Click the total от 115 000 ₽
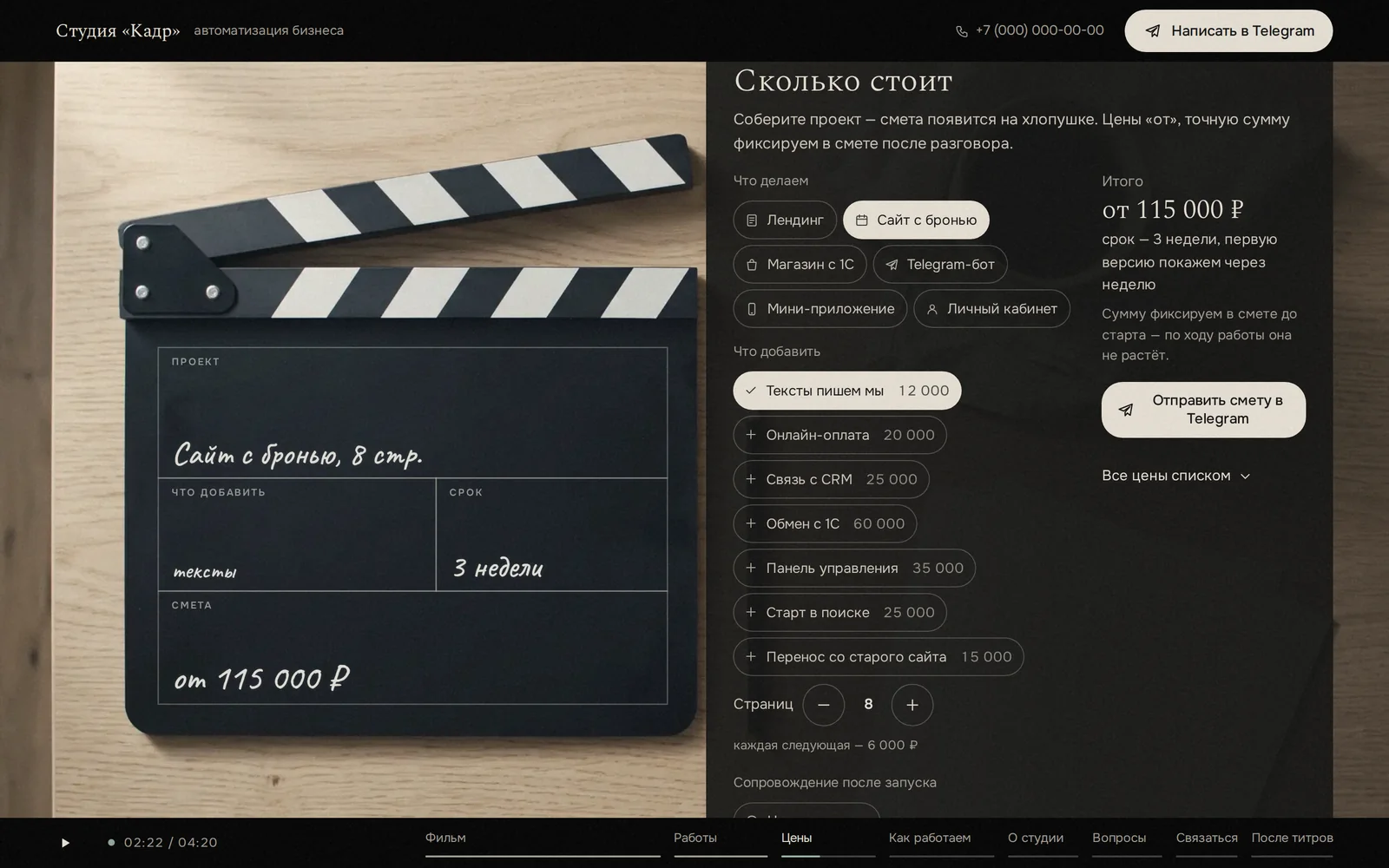Image resolution: width=1389 pixels, height=868 pixels. click(x=1173, y=209)
